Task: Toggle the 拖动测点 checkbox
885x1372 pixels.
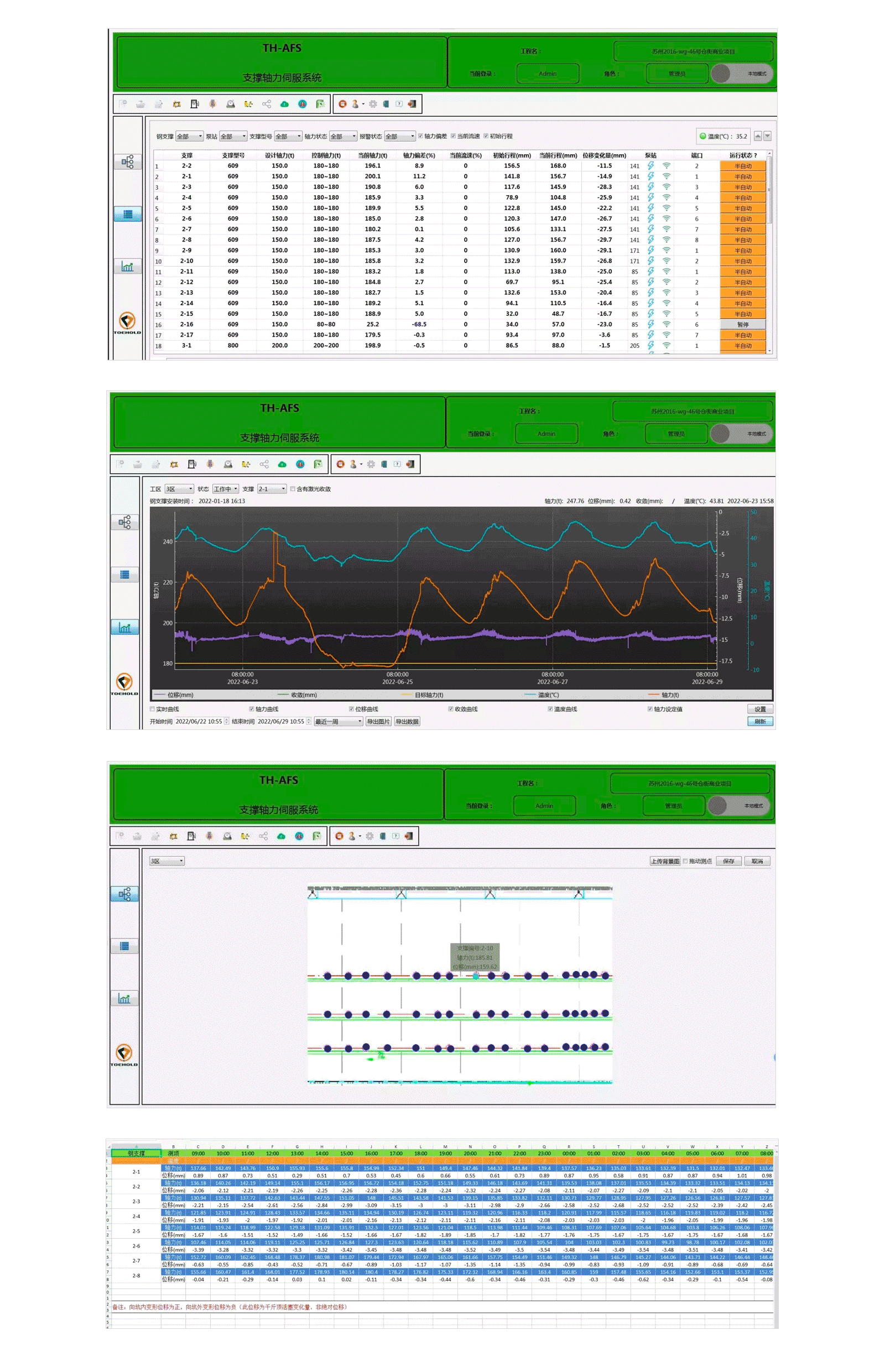Action: coord(685,860)
